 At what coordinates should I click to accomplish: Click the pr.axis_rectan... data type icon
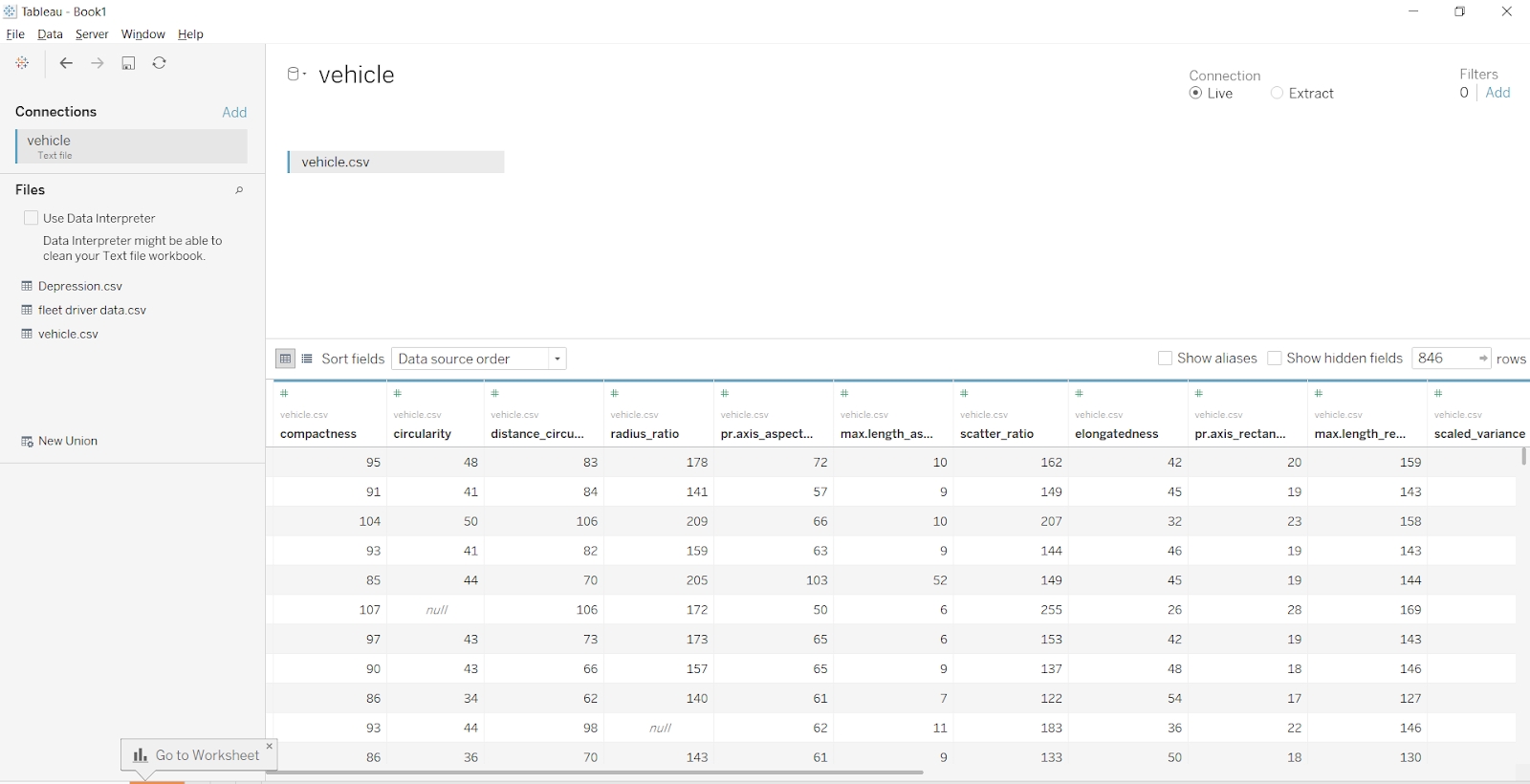tap(1199, 393)
